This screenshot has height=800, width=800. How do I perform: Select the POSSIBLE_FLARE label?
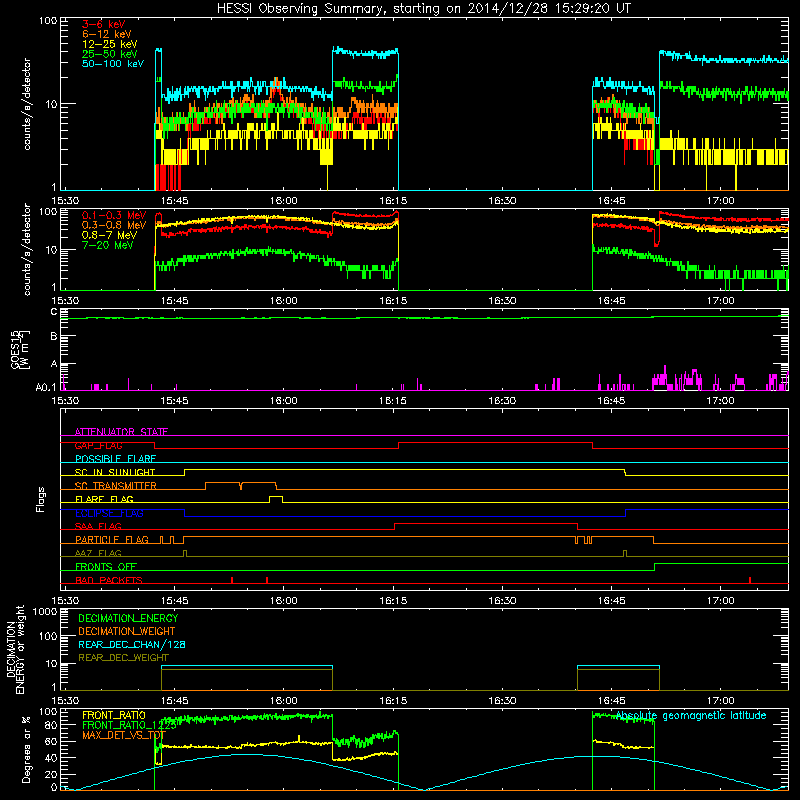tap(115, 459)
